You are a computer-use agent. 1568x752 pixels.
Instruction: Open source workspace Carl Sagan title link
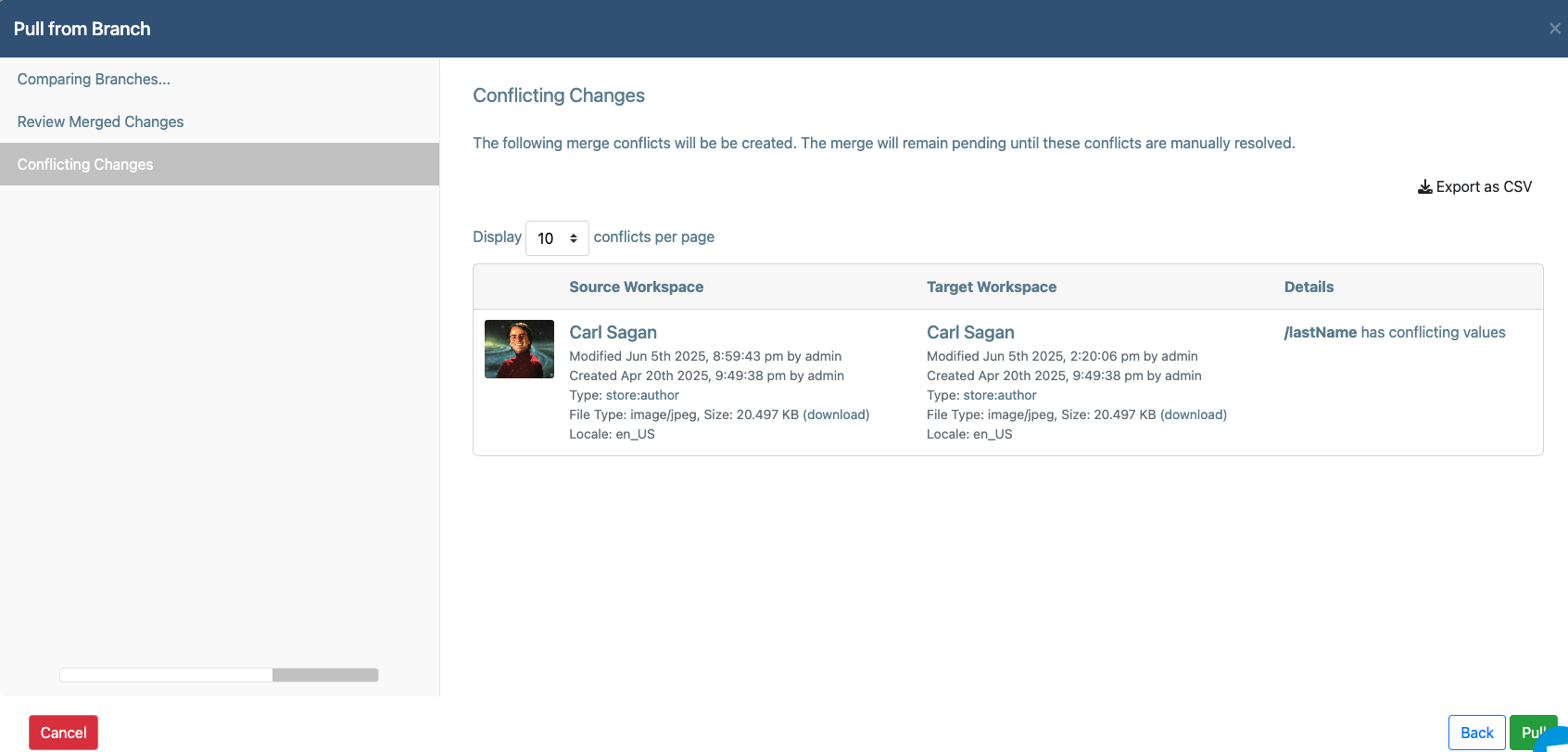tap(613, 332)
